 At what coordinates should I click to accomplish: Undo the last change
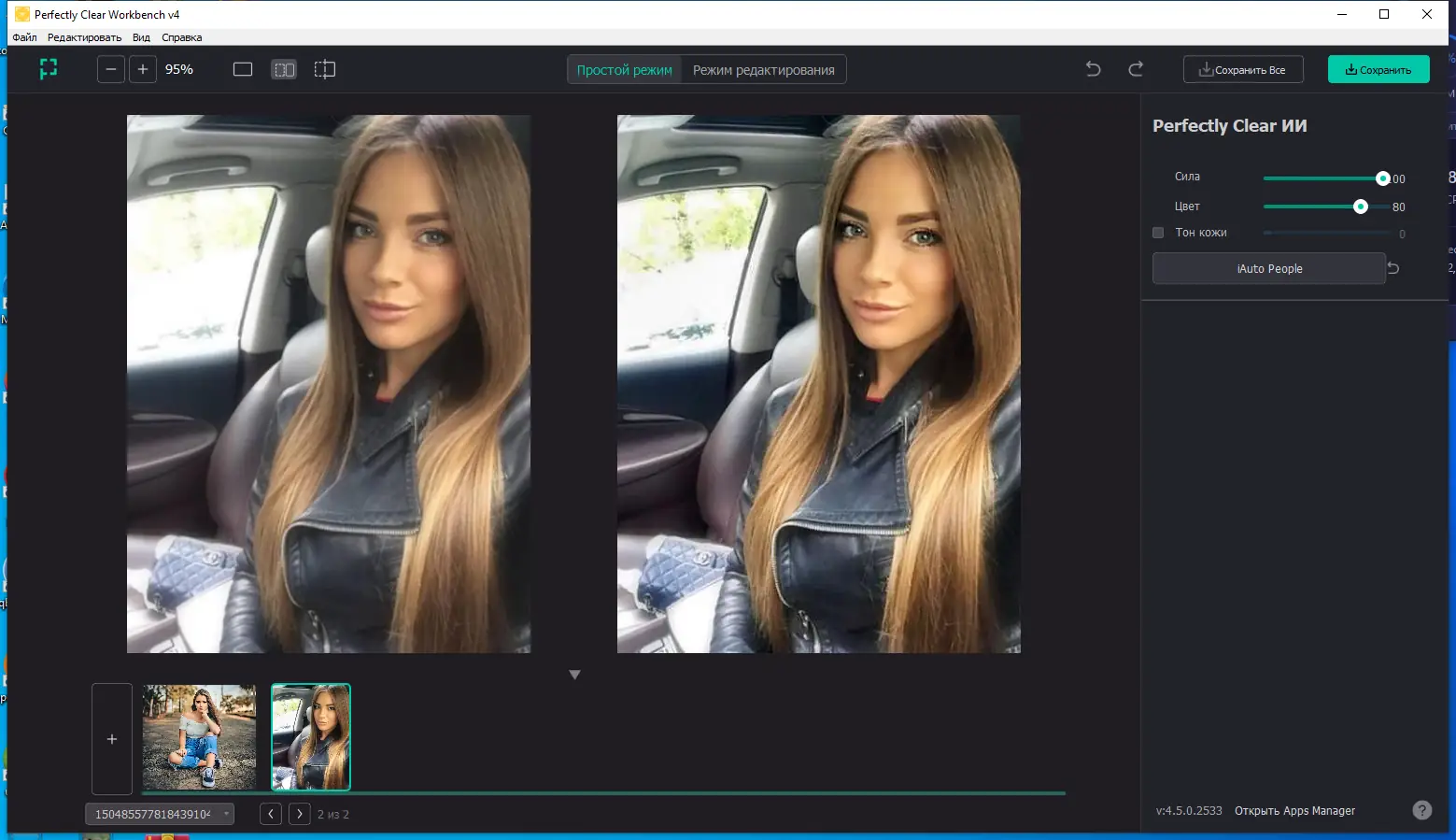coord(1094,69)
